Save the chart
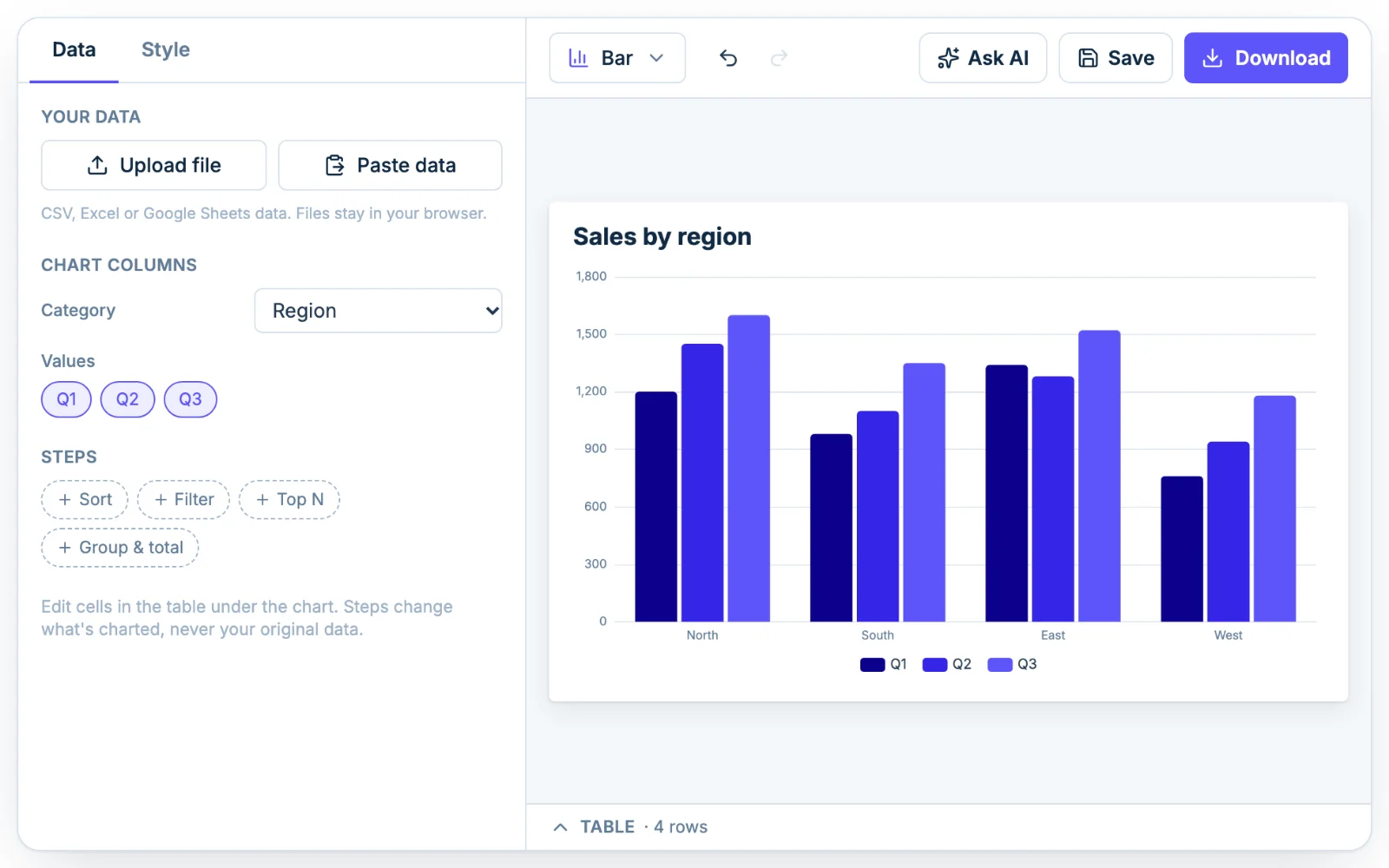Viewport: 1389px width, 868px height. 1116,58
